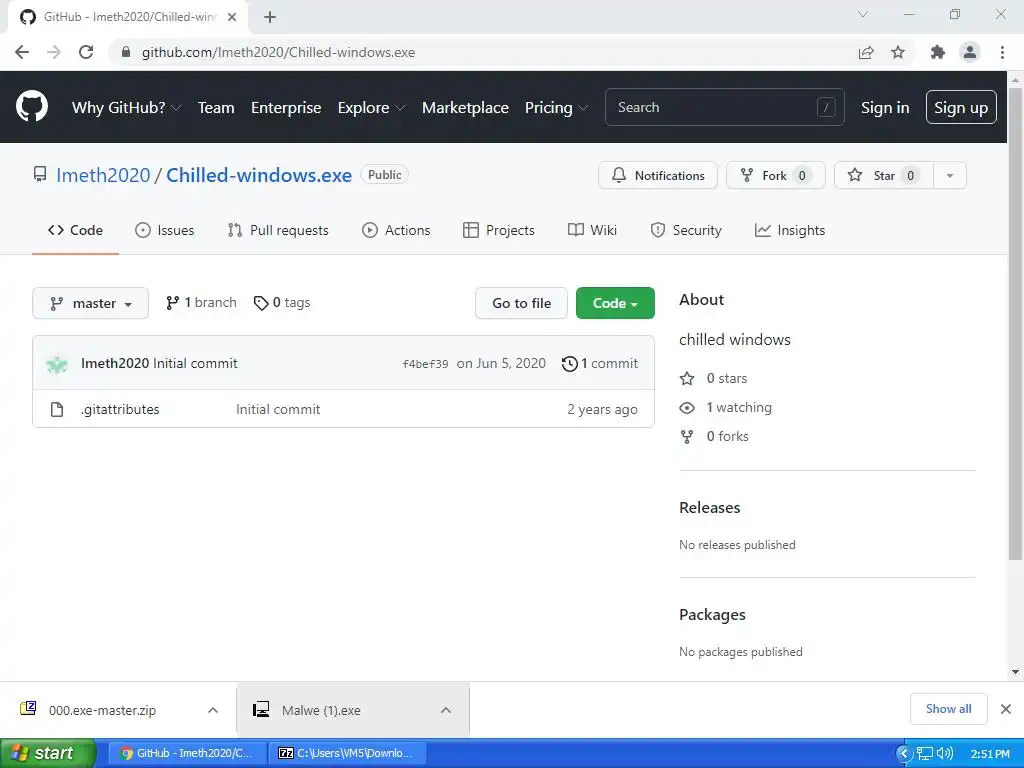Open the green Code dropdown
The image size is (1024, 768).
point(615,303)
